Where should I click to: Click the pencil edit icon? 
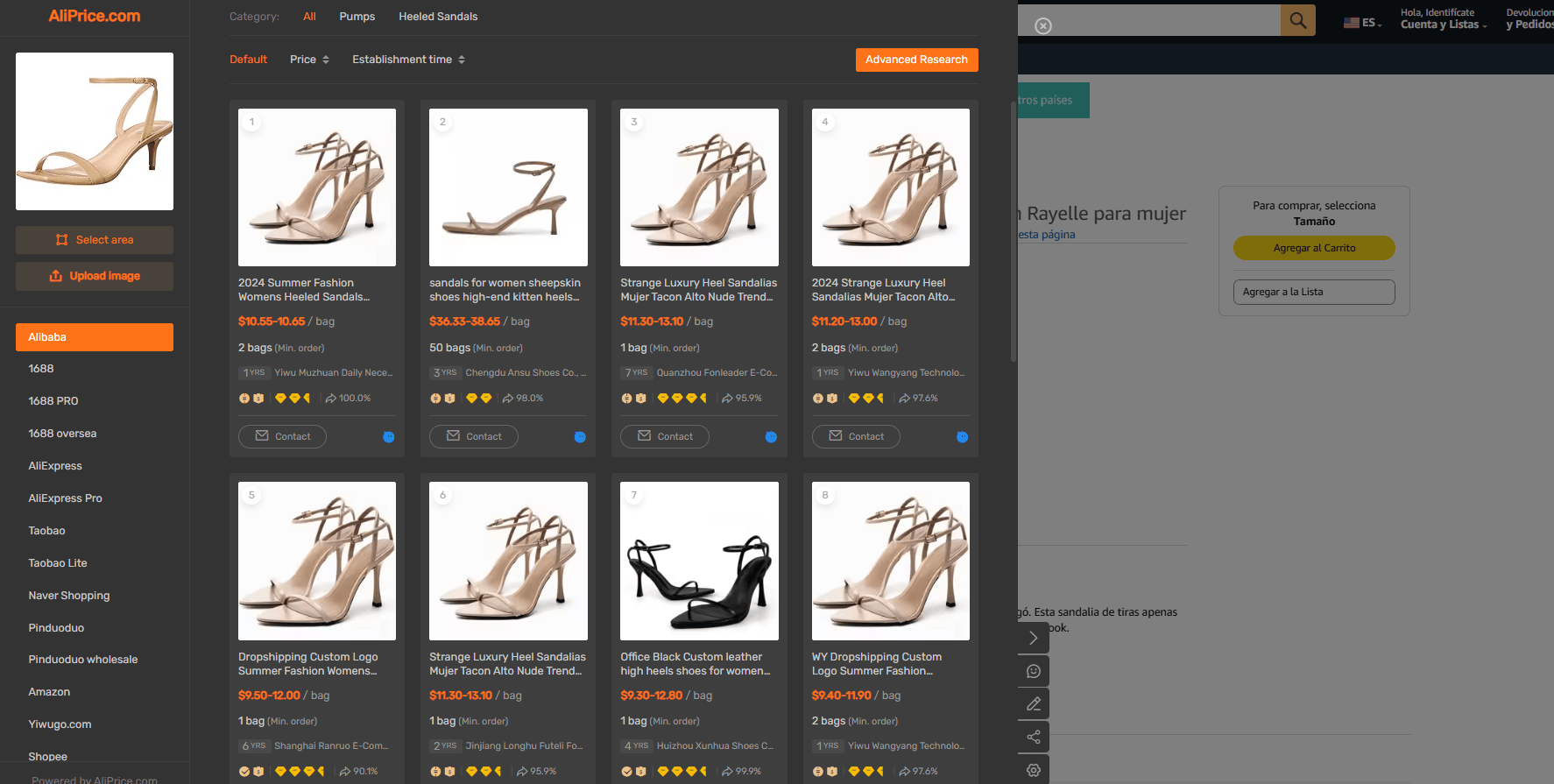coord(1034,703)
